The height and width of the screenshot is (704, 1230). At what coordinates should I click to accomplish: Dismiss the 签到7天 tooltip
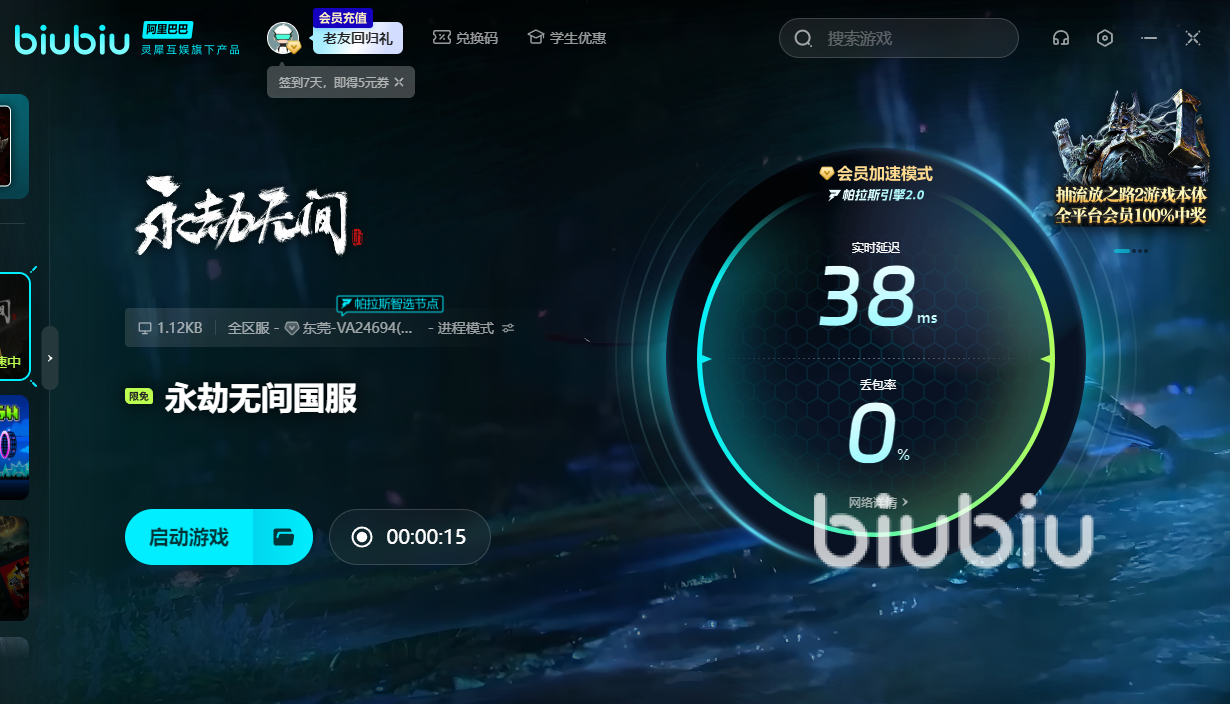tap(399, 82)
